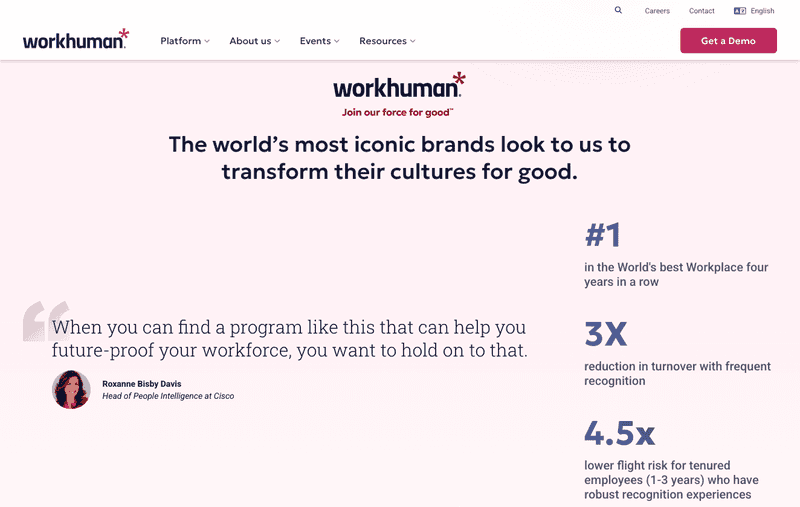Viewport: 800px width, 507px height.
Task: Click the large centered Workhuman logo
Action: coord(399,86)
